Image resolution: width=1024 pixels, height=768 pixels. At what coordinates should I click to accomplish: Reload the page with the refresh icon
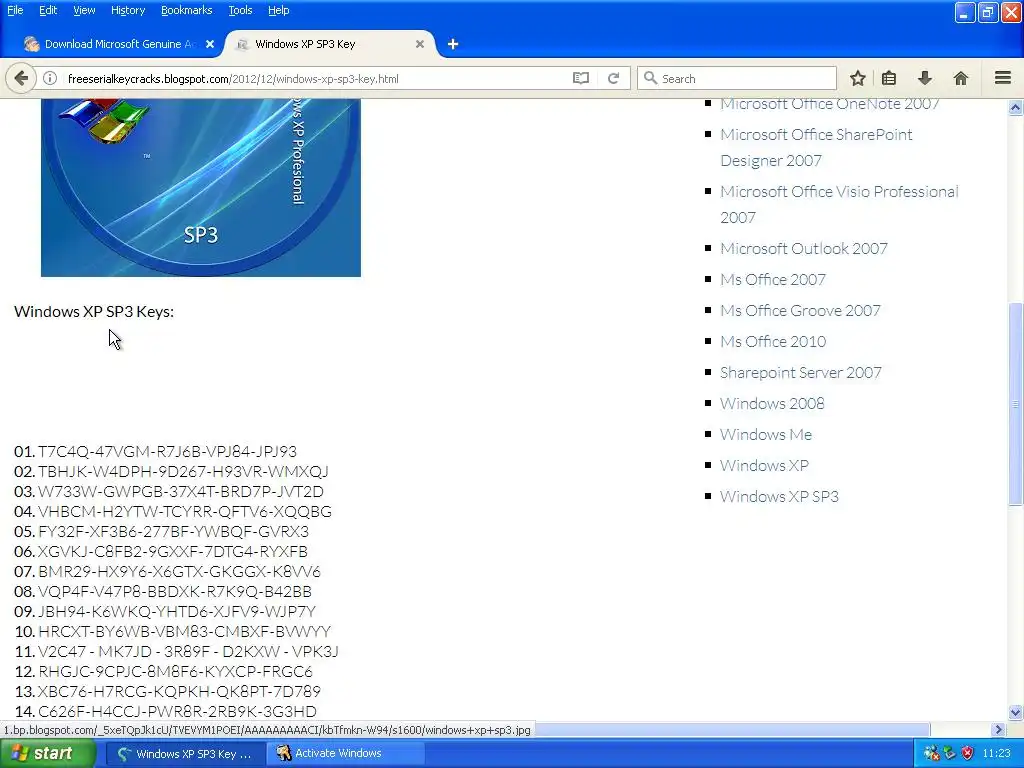[x=613, y=78]
